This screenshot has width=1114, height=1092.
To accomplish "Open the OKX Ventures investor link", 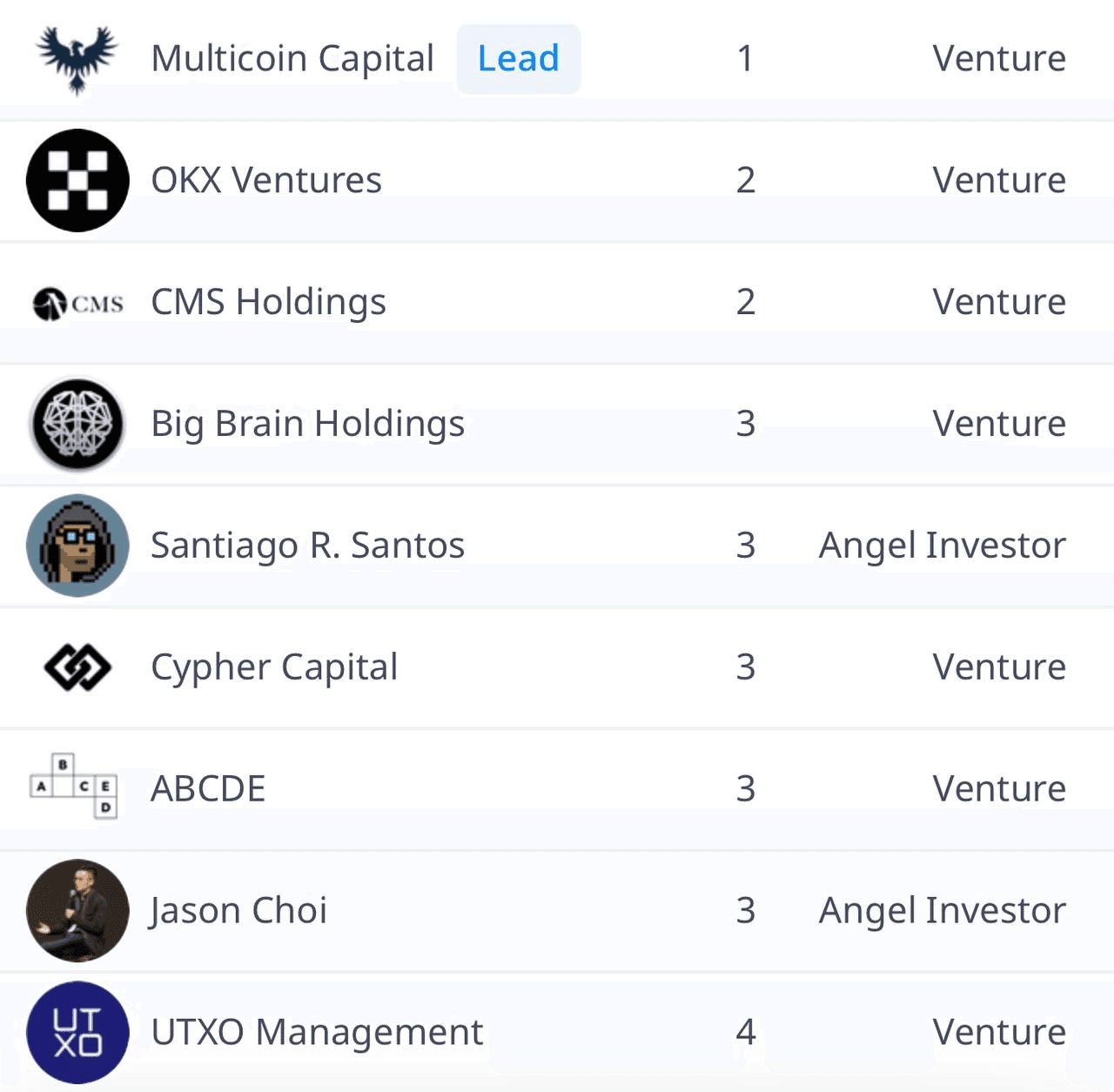I will click(x=266, y=180).
